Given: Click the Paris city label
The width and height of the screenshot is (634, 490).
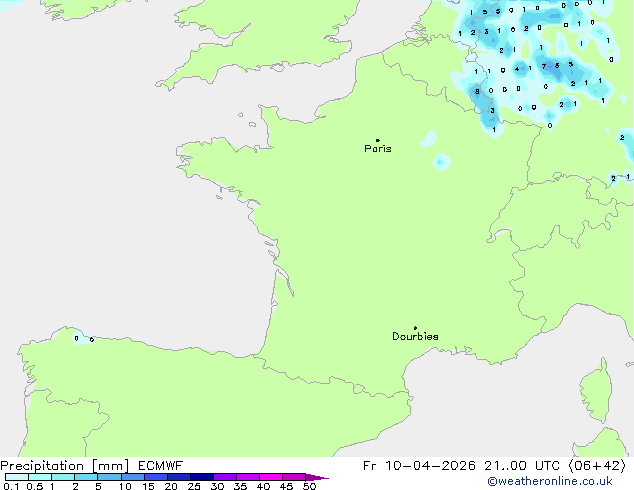Looking at the screenshot, I should [378, 149].
